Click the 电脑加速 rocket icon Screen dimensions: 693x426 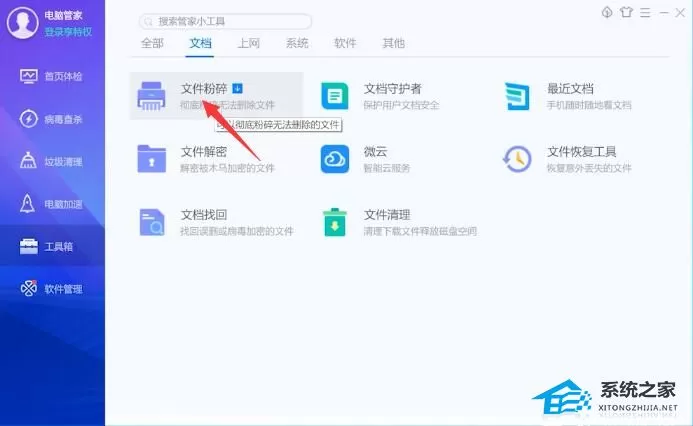click(27, 204)
